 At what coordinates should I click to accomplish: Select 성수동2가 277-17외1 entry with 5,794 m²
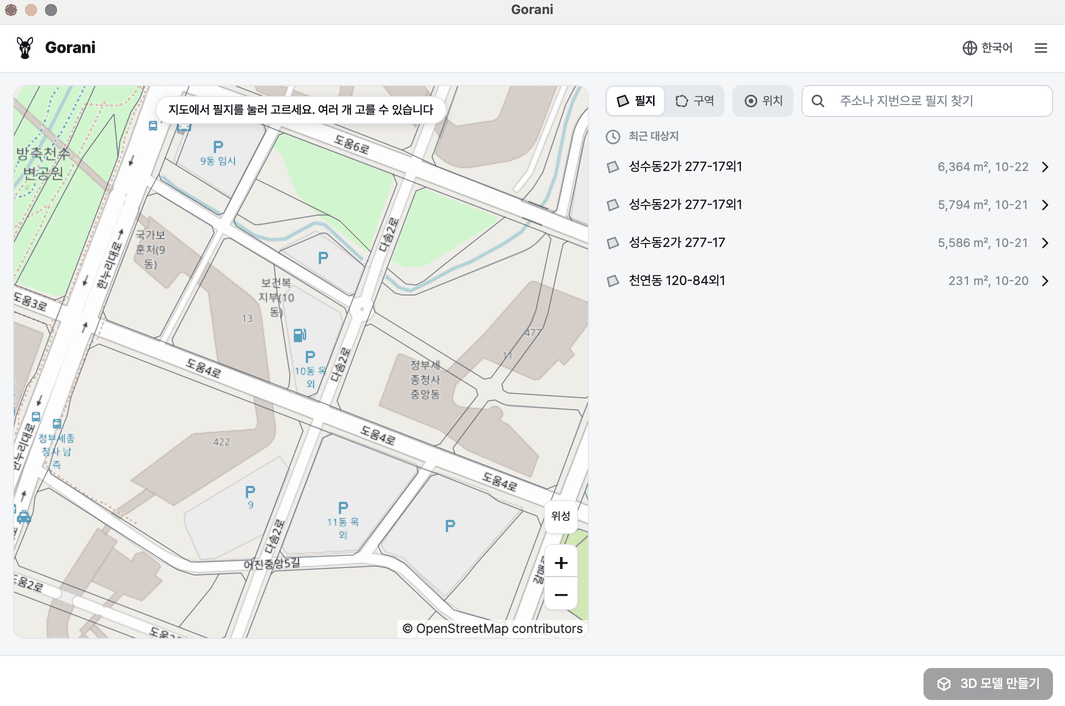[x=829, y=205]
